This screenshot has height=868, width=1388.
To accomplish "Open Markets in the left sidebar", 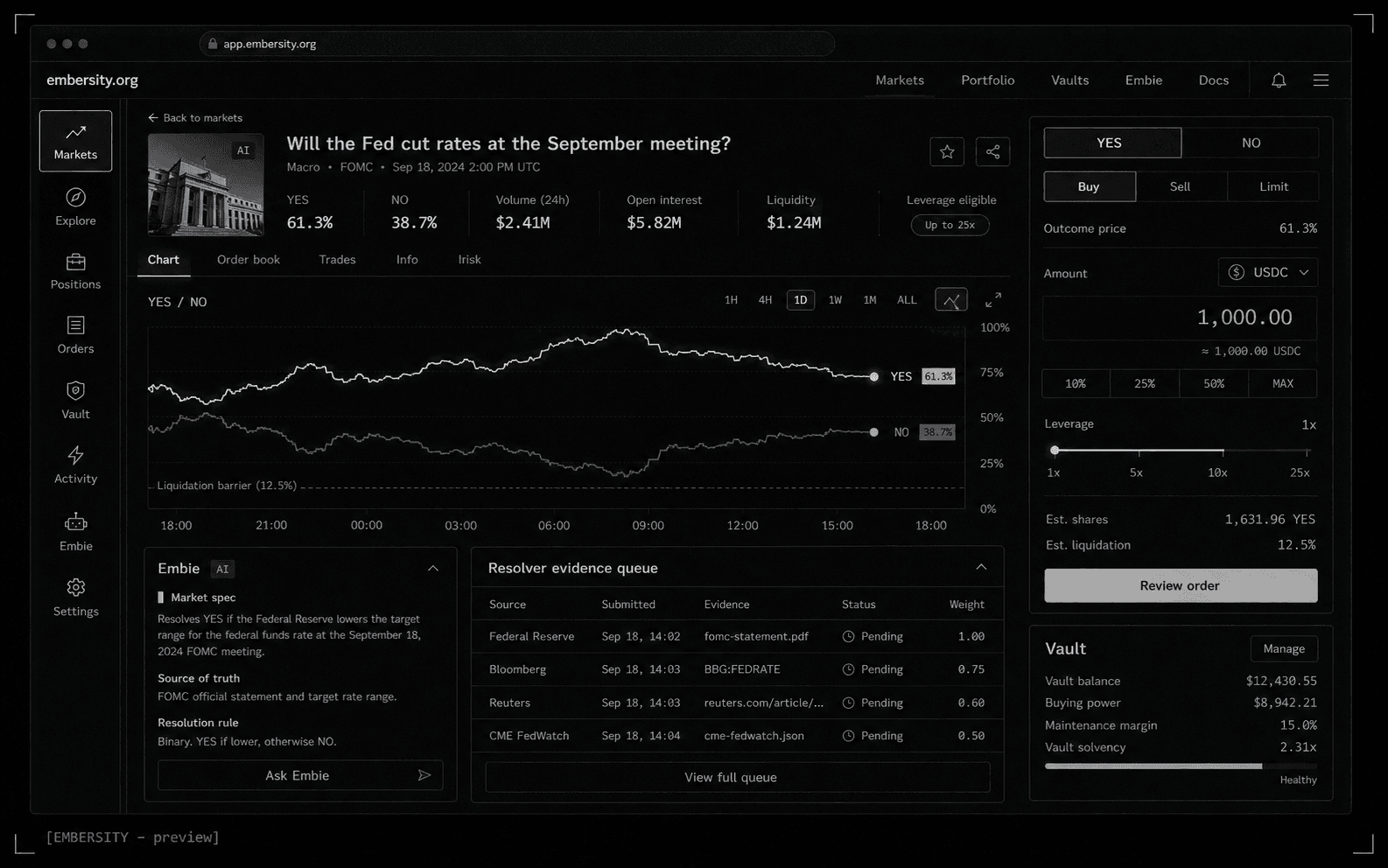I will pos(75,141).
